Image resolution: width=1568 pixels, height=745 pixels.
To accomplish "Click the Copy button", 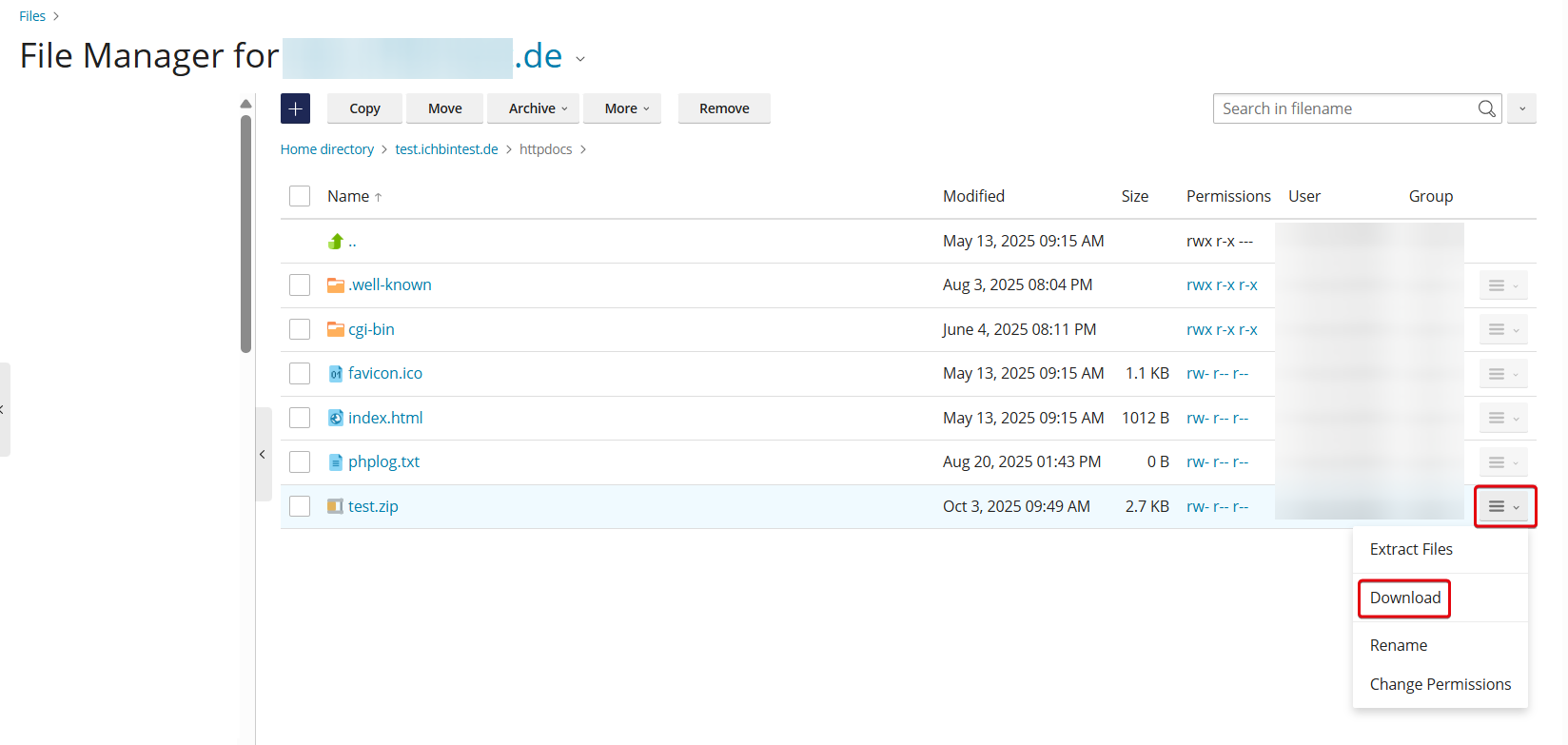I will point(364,108).
